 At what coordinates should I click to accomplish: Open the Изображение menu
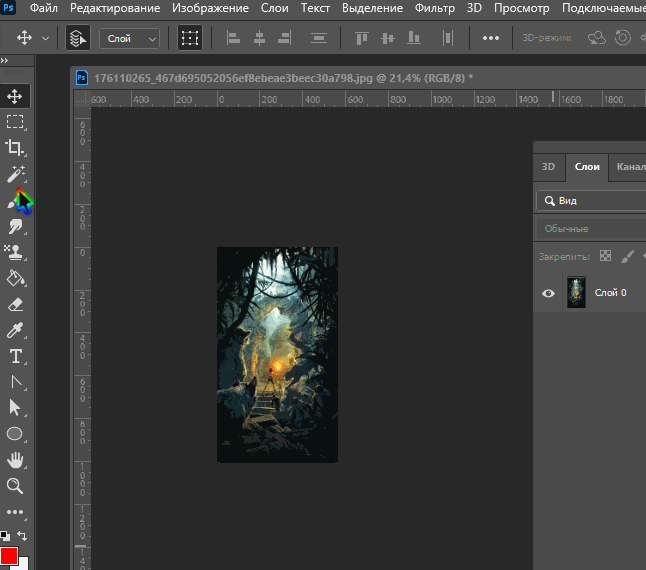[210, 8]
